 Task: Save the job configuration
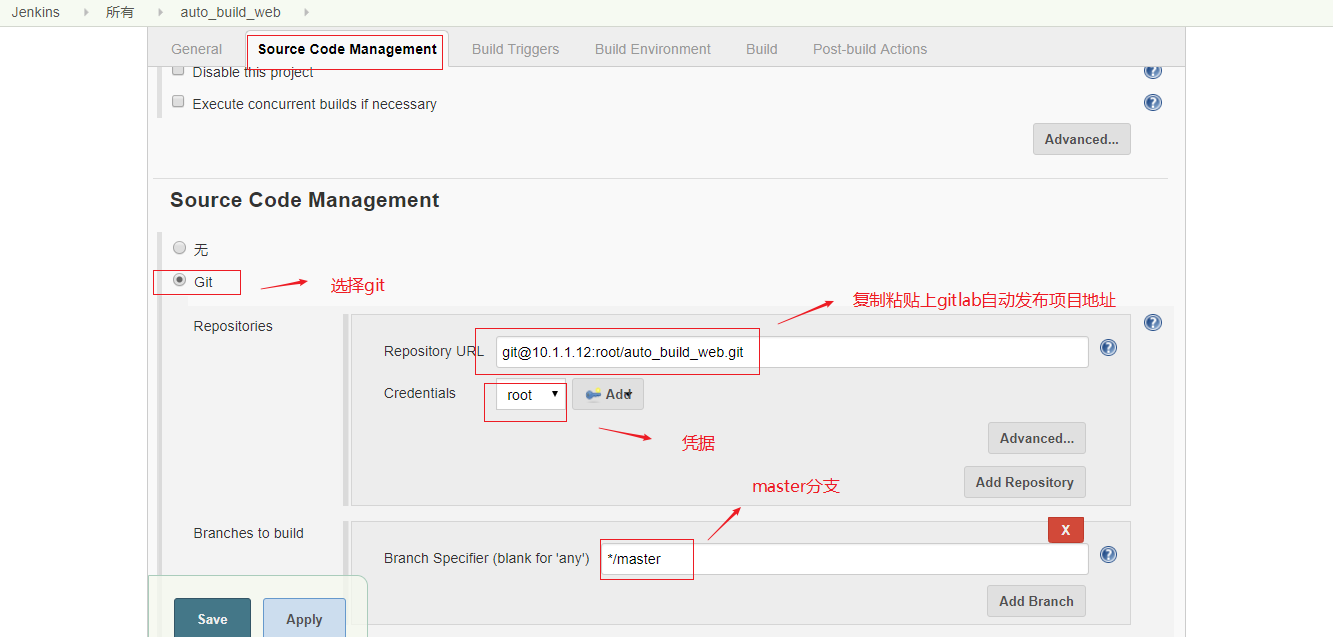point(212,619)
